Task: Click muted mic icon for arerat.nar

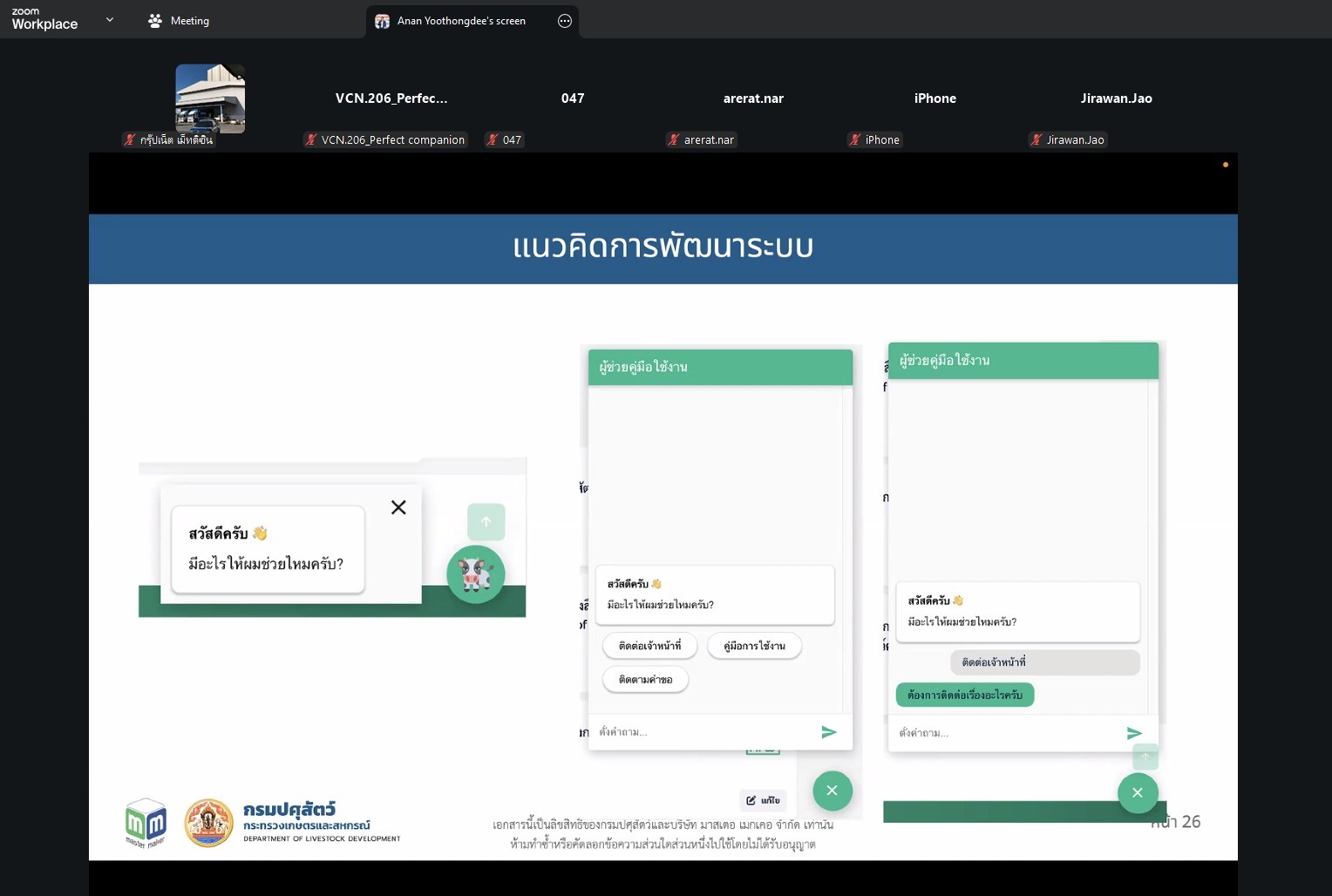Action: pos(674,139)
